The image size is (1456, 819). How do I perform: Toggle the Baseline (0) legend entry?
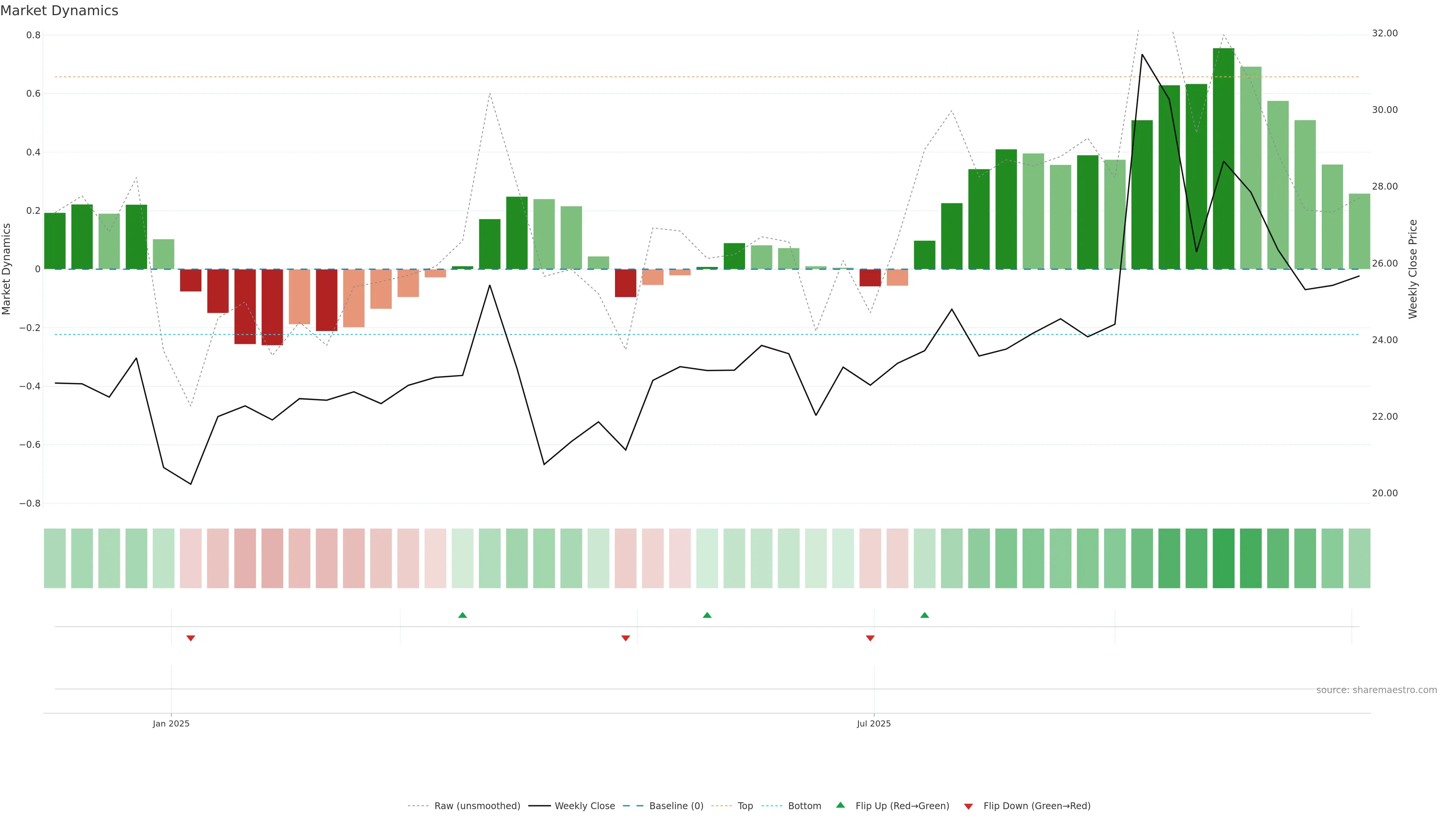(676, 806)
